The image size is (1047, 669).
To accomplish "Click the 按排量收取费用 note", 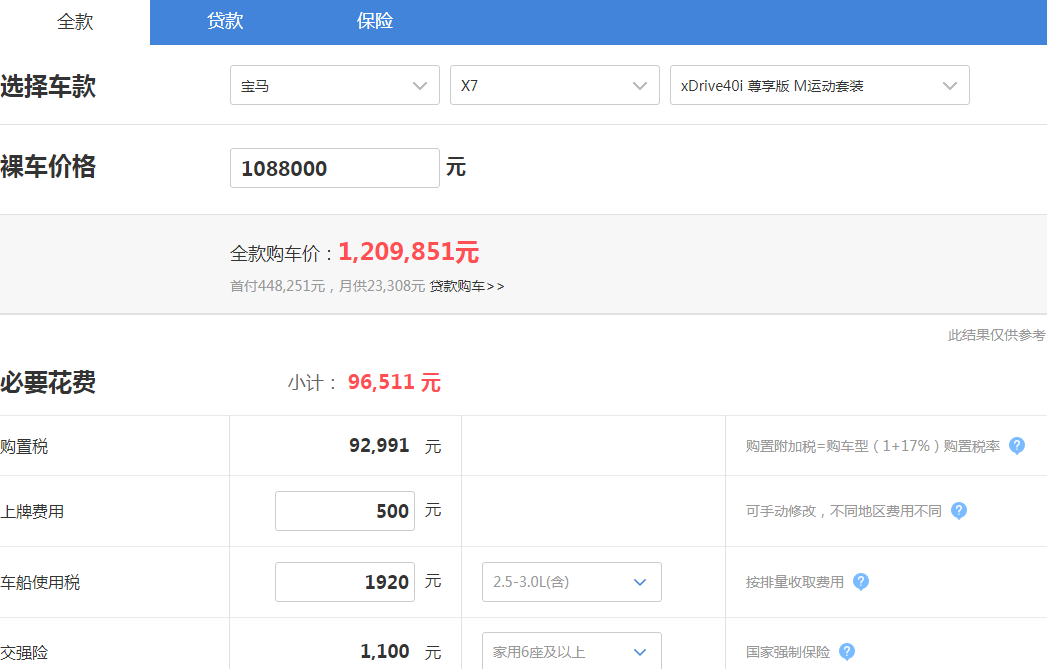I will click(x=795, y=582).
